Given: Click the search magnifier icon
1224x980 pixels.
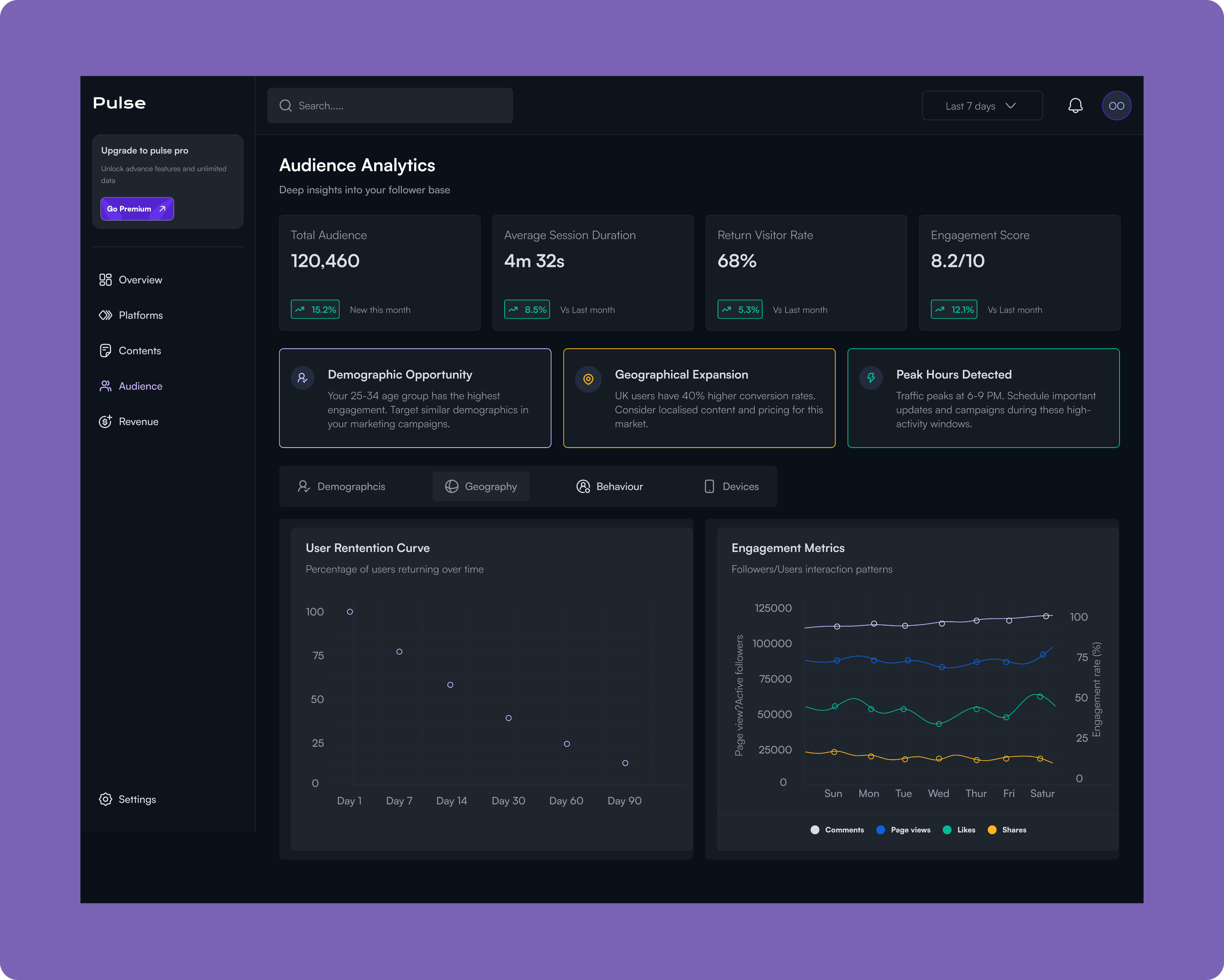Looking at the screenshot, I should pos(286,105).
